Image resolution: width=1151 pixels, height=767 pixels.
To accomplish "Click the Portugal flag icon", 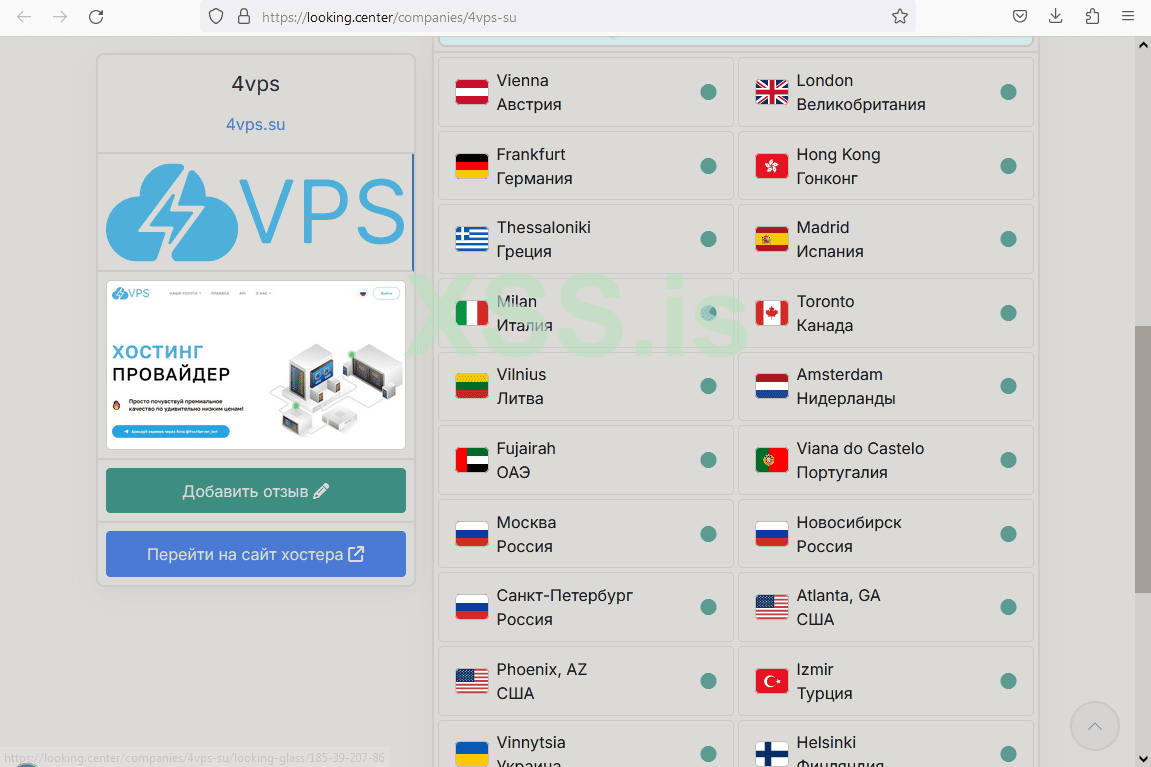I will point(771,460).
